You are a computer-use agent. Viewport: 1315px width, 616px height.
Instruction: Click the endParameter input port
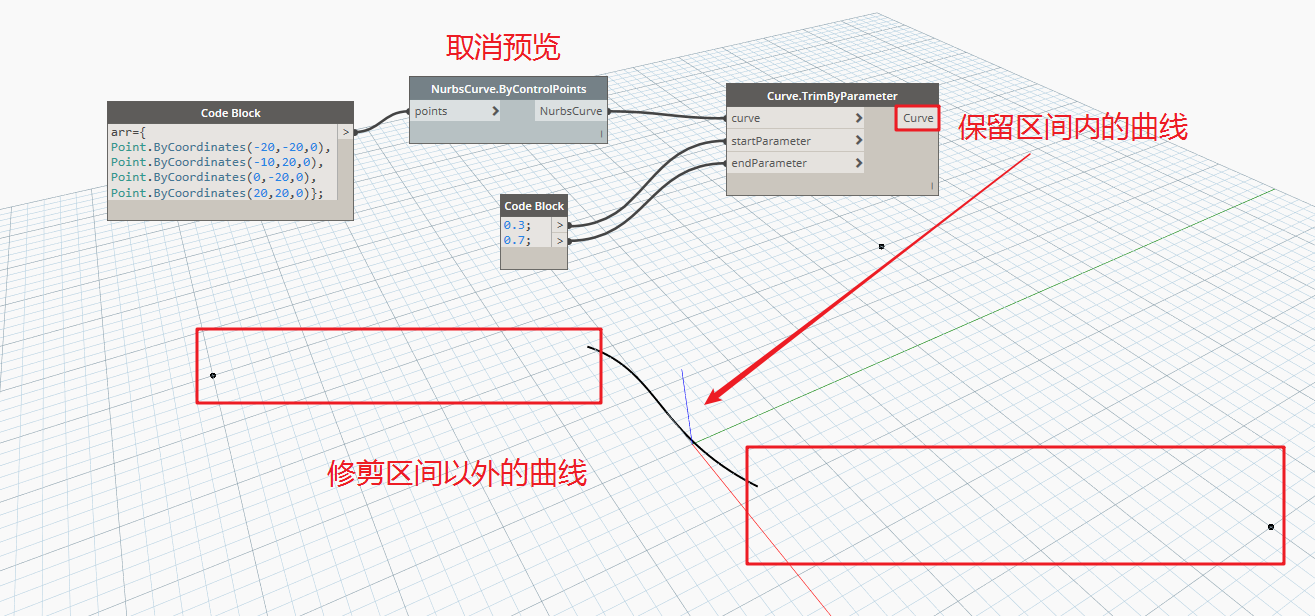coord(796,163)
